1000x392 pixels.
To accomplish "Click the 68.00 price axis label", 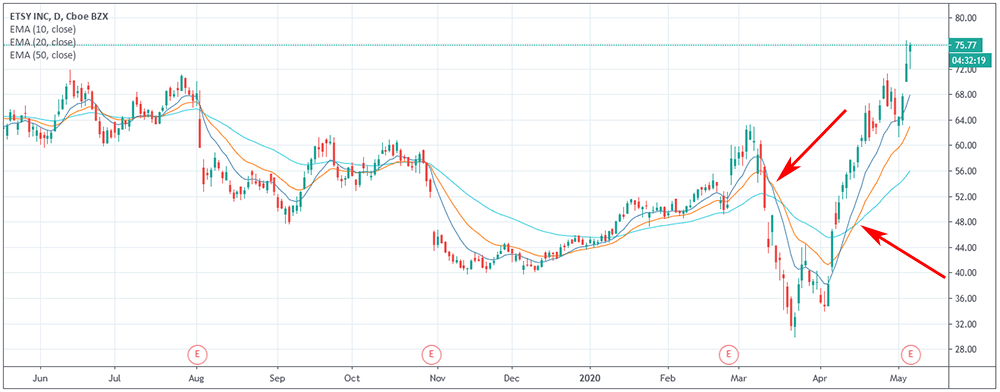I will [x=966, y=95].
